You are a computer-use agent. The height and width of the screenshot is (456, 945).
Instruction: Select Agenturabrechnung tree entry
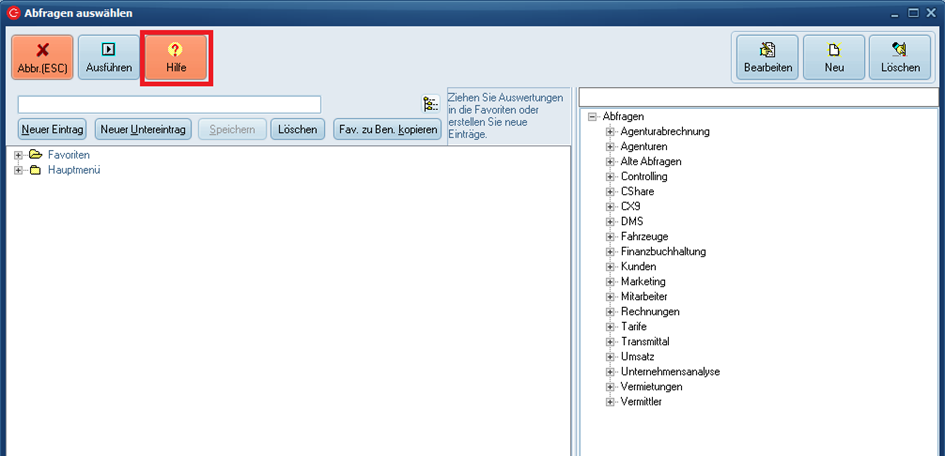664,132
